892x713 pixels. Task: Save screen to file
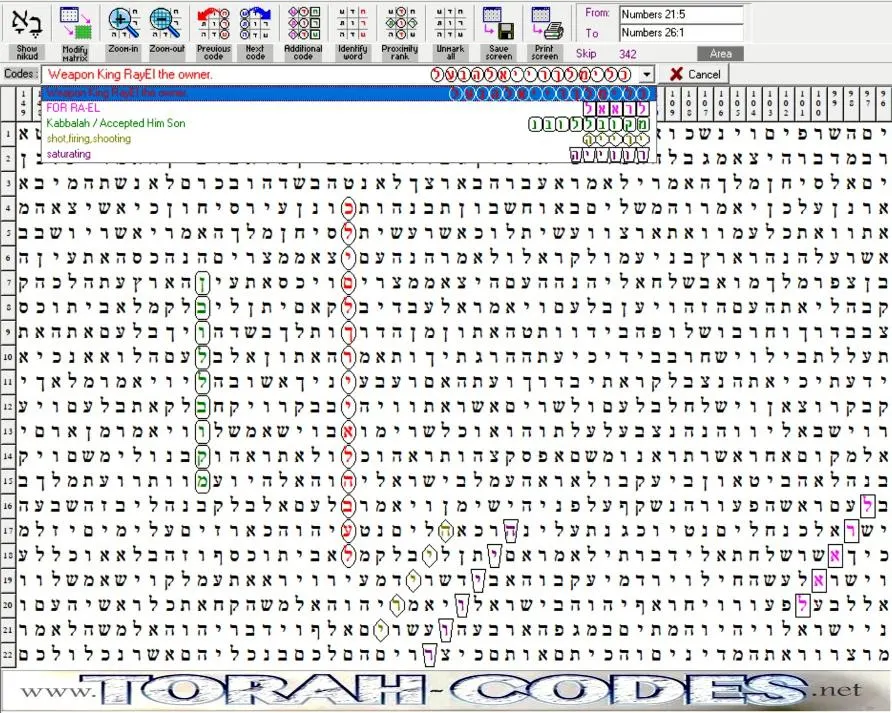pos(498,33)
